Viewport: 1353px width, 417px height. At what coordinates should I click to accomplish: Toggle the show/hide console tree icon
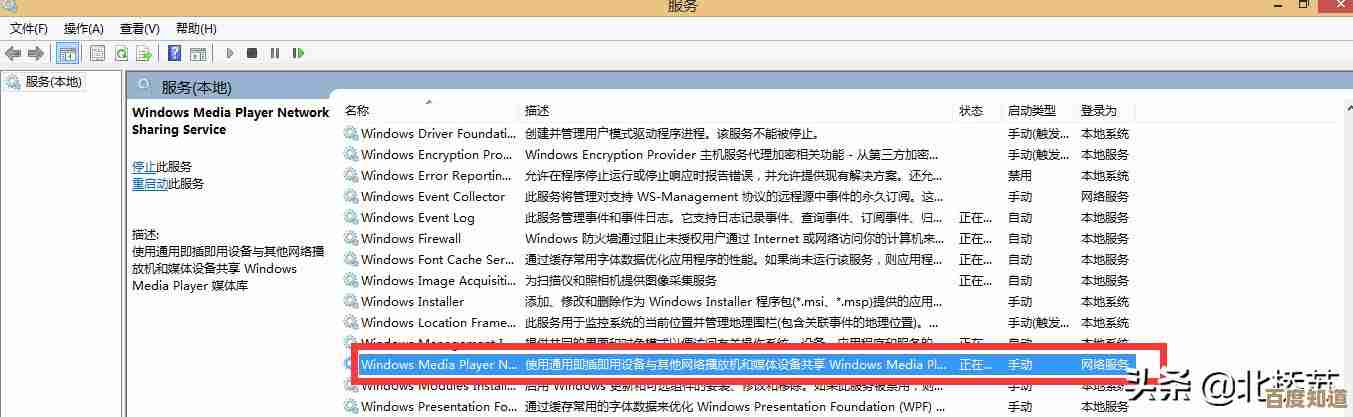[x=68, y=53]
